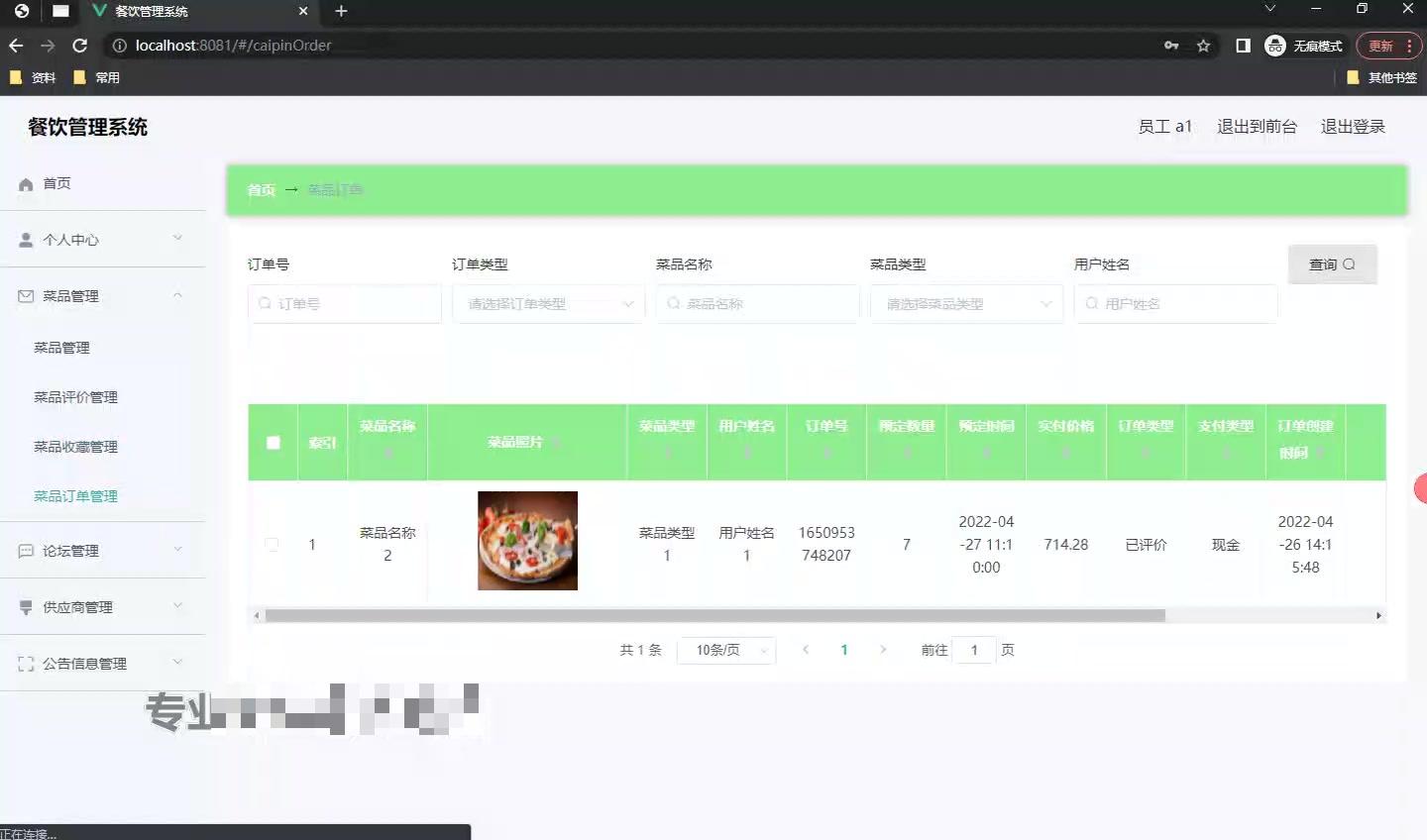Open the 菜品类型 dropdown

click(966, 304)
